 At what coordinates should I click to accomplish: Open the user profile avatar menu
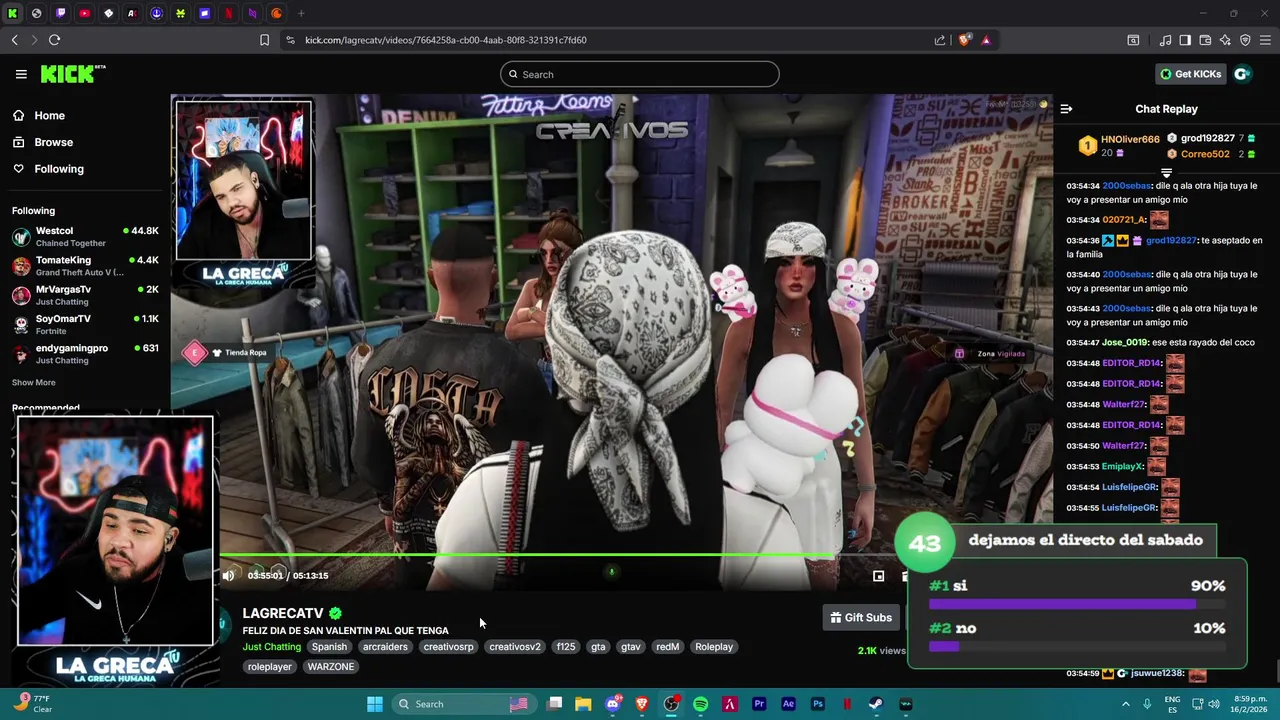[x=1242, y=74]
